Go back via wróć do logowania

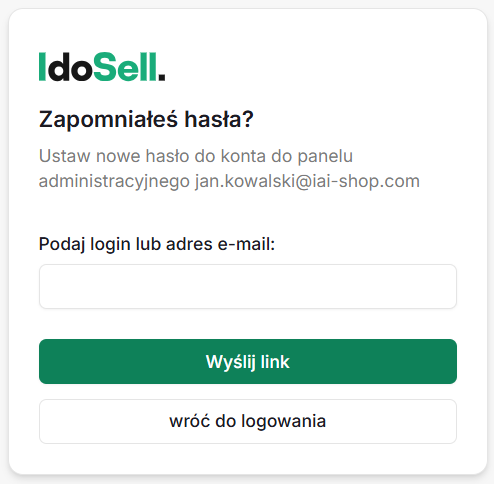coord(248,421)
